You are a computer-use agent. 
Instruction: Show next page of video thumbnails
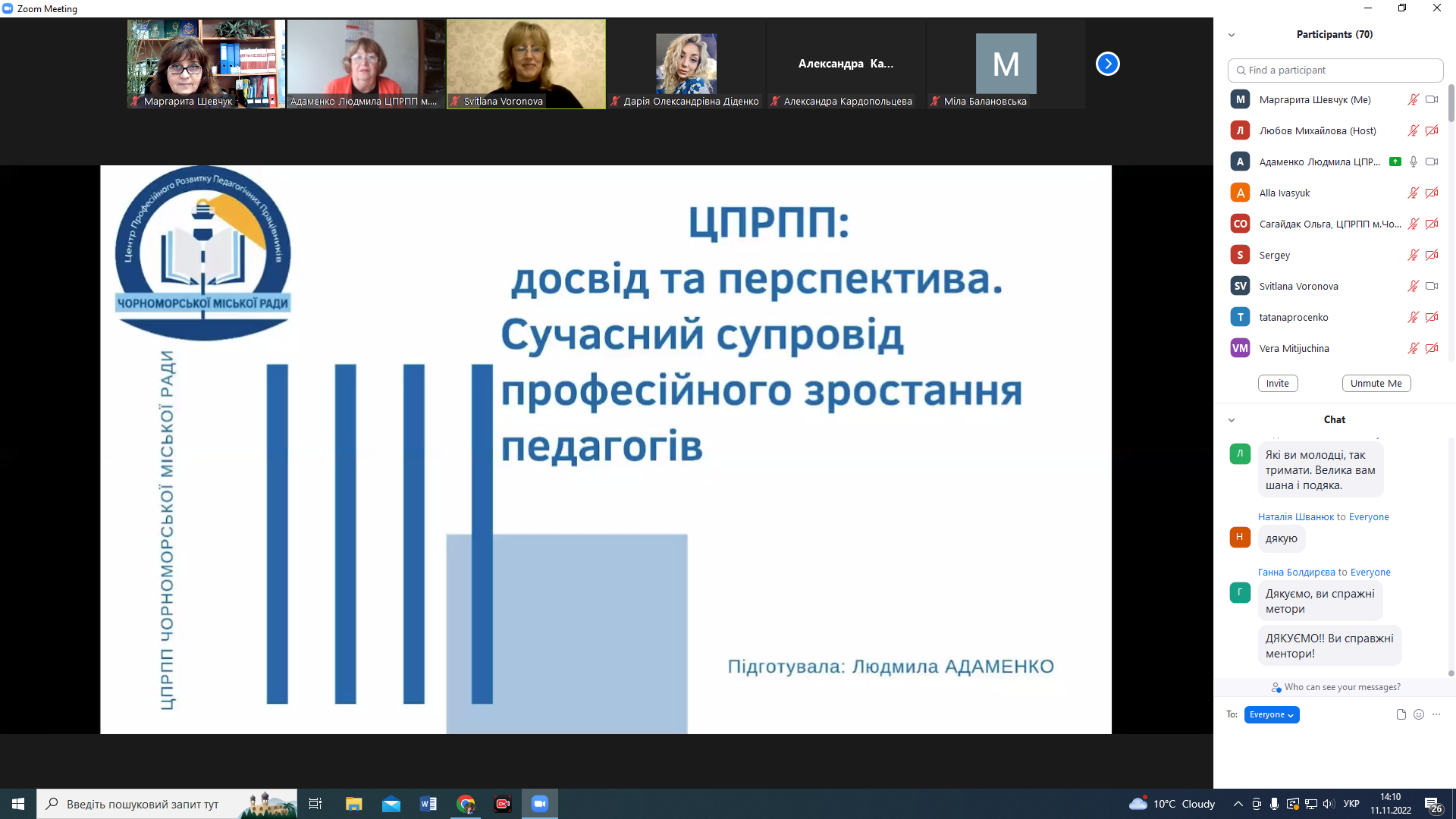[1108, 64]
